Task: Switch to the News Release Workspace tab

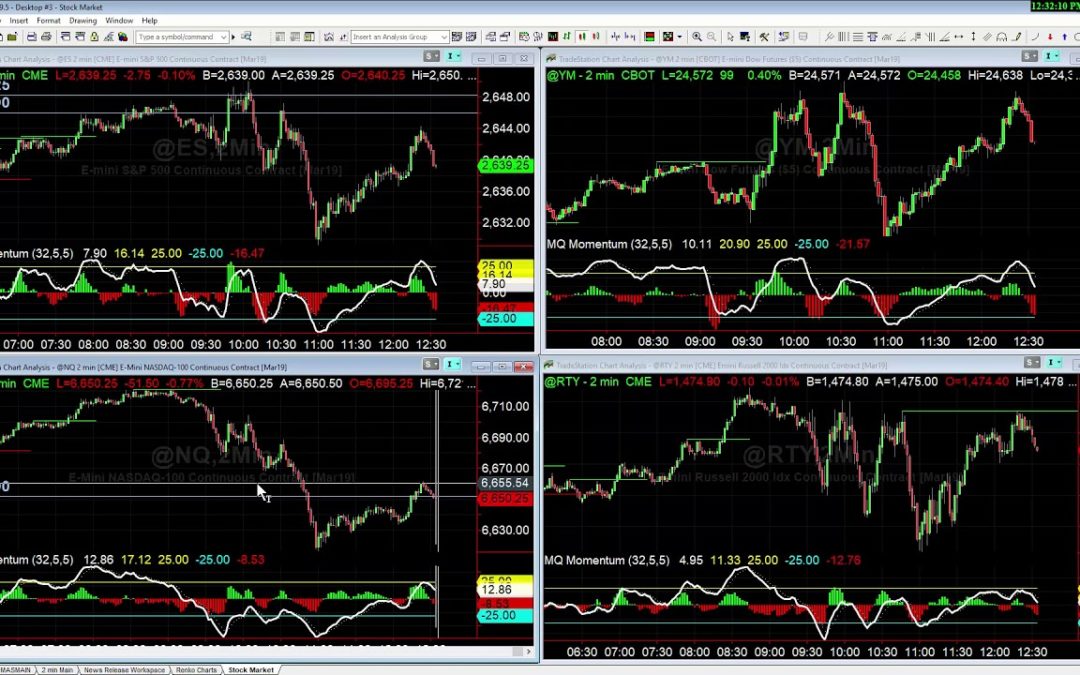Action: [x=125, y=669]
